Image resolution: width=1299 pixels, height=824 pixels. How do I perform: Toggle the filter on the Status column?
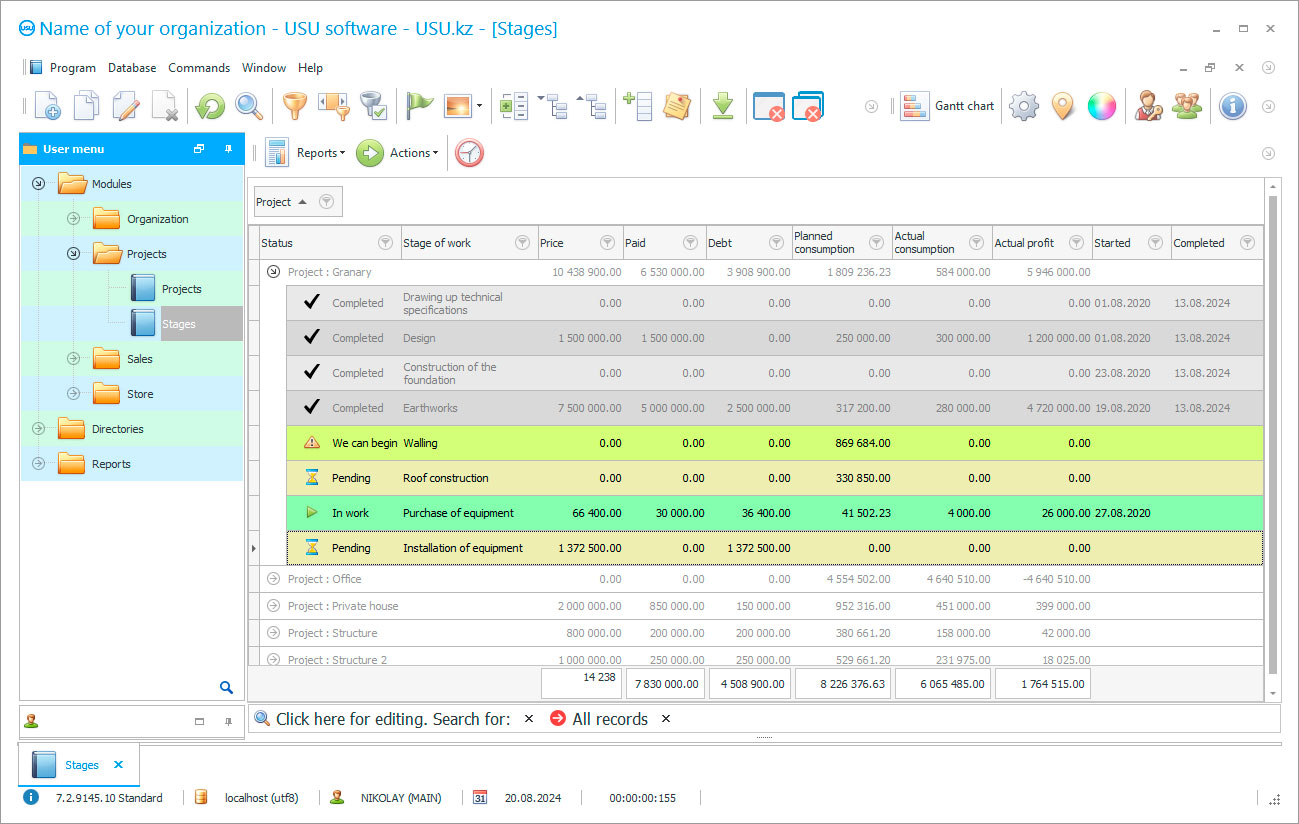pos(386,242)
